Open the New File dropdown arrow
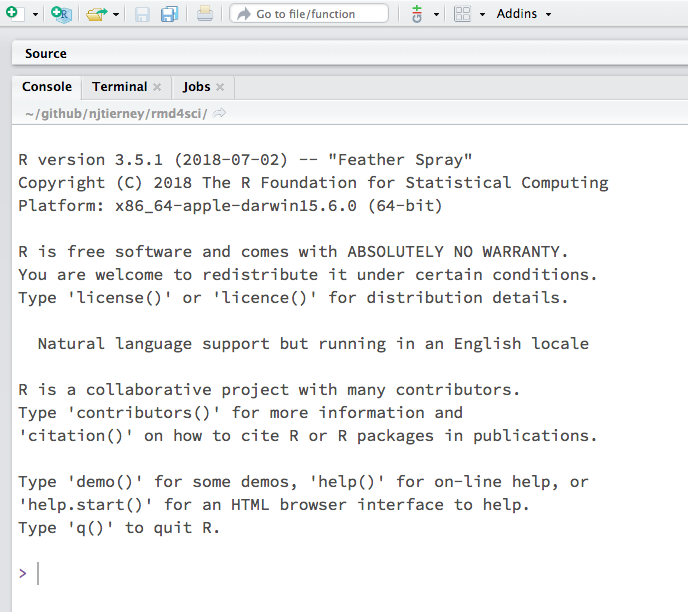This screenshot has width=688, height=612. (36, 14)
